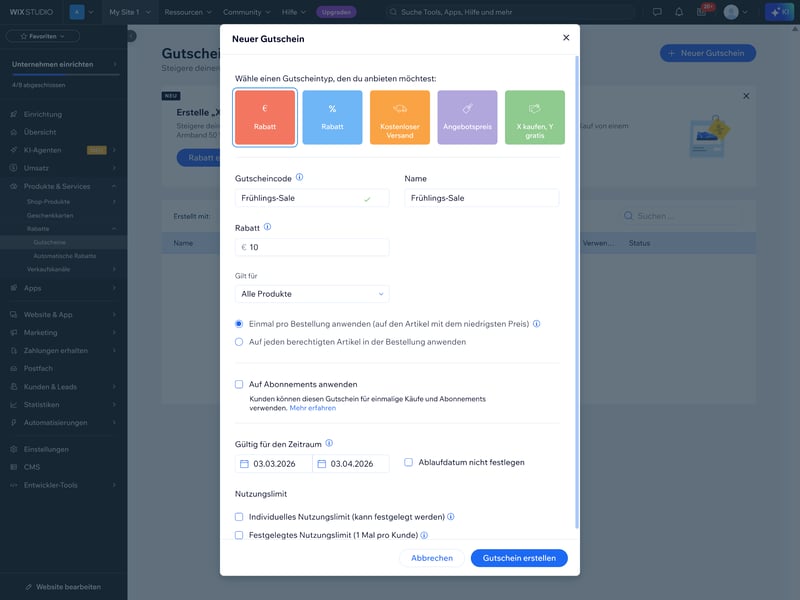Click the Upgraden button
800x600 pixels.
(x=336, y=12)
